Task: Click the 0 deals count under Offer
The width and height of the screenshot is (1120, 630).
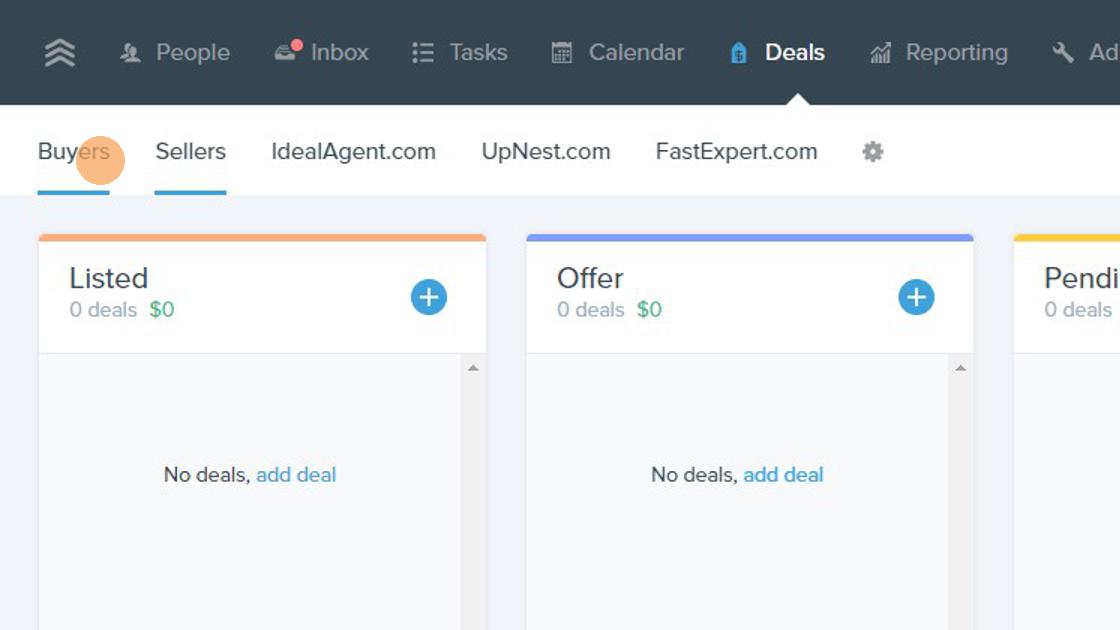Action: click(x=591, y=310)
